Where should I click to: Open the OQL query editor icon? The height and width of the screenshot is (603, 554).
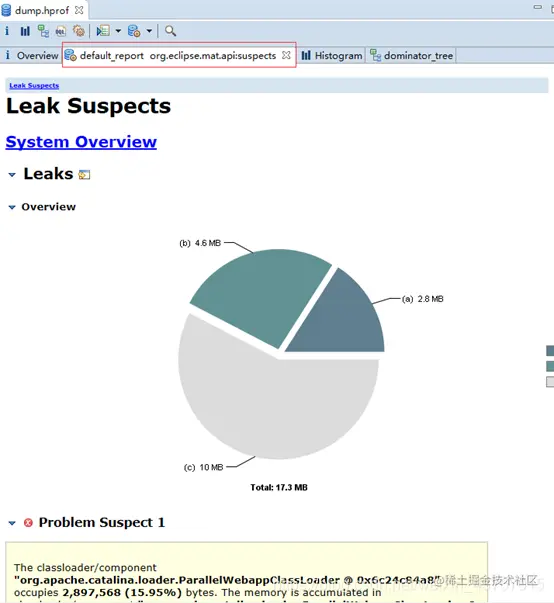click(61, 31)
